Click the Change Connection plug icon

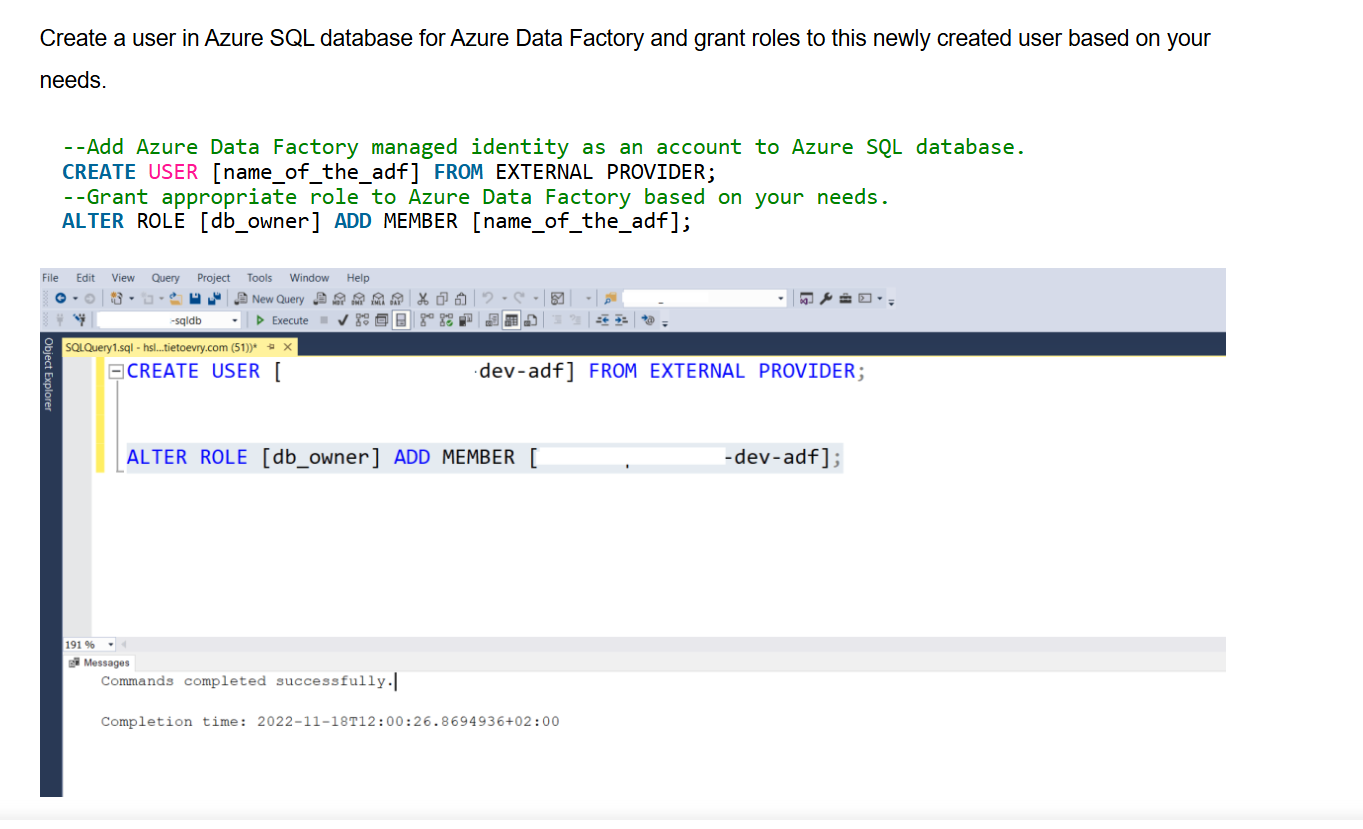(80, 320)
